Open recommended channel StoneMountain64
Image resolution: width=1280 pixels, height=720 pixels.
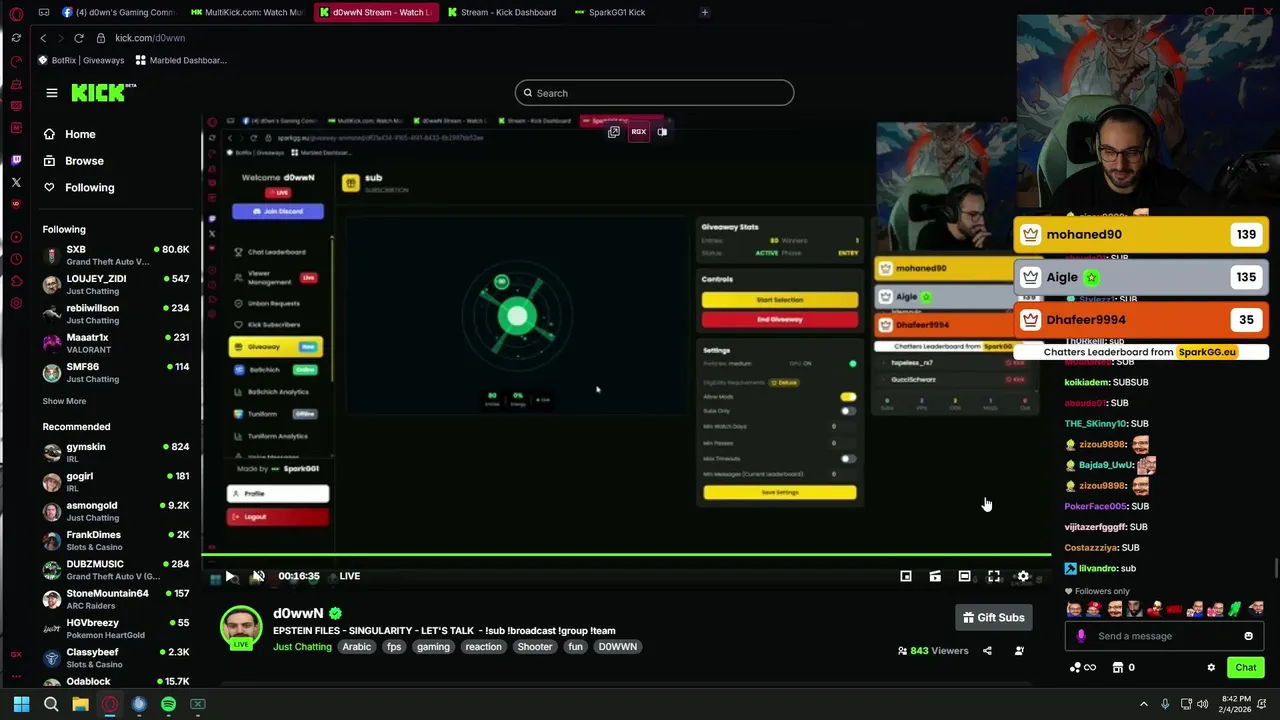click(x=115, y=599)
